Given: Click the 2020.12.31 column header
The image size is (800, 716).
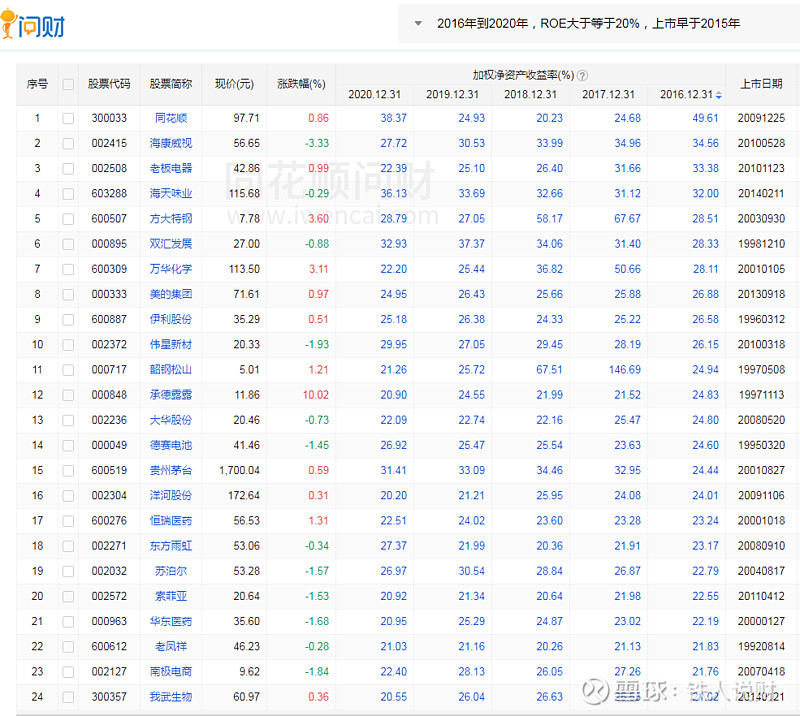Looking at the screenshot, I should (x=374, y=94).
